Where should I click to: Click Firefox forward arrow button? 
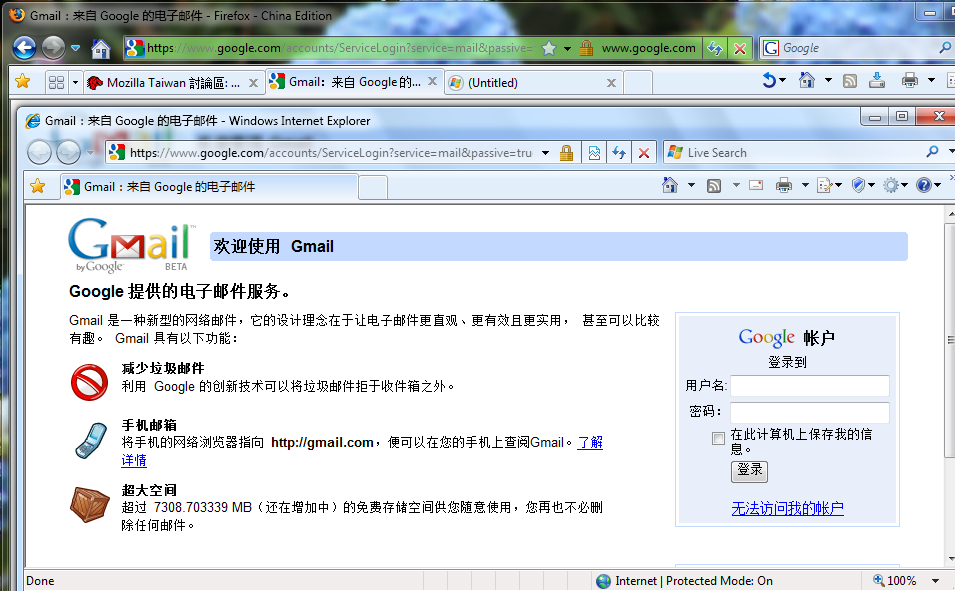click(54, 48)
